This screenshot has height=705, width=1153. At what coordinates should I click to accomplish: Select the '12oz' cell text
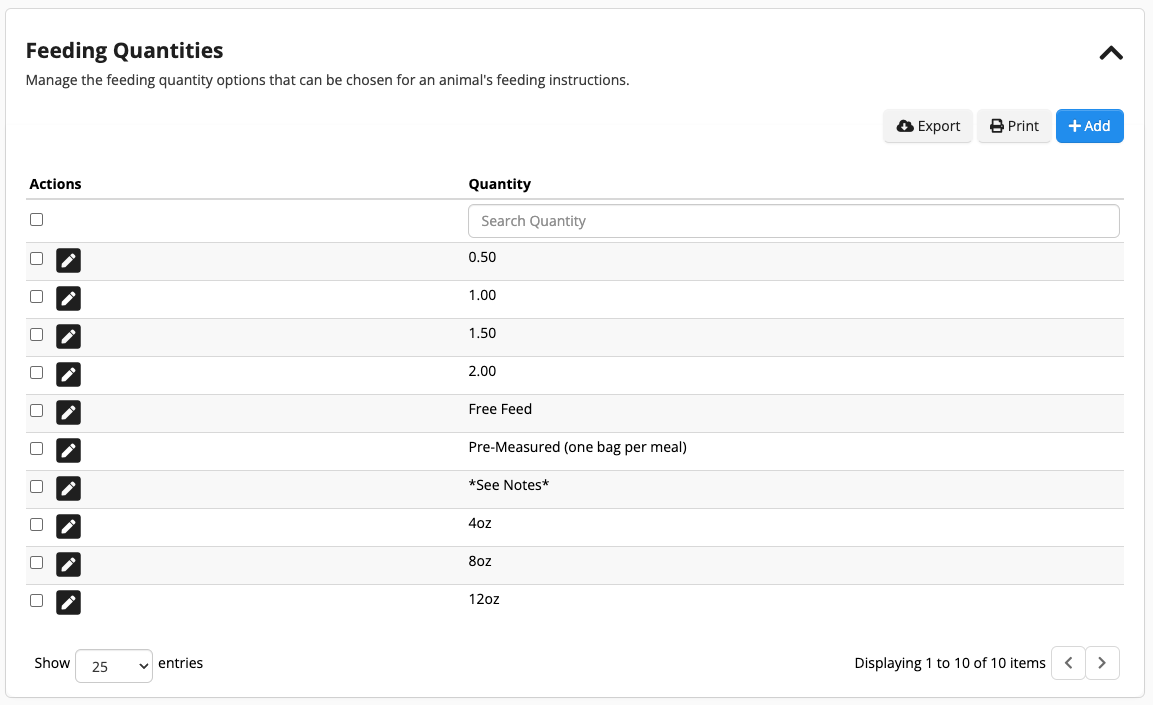[484, 599]
